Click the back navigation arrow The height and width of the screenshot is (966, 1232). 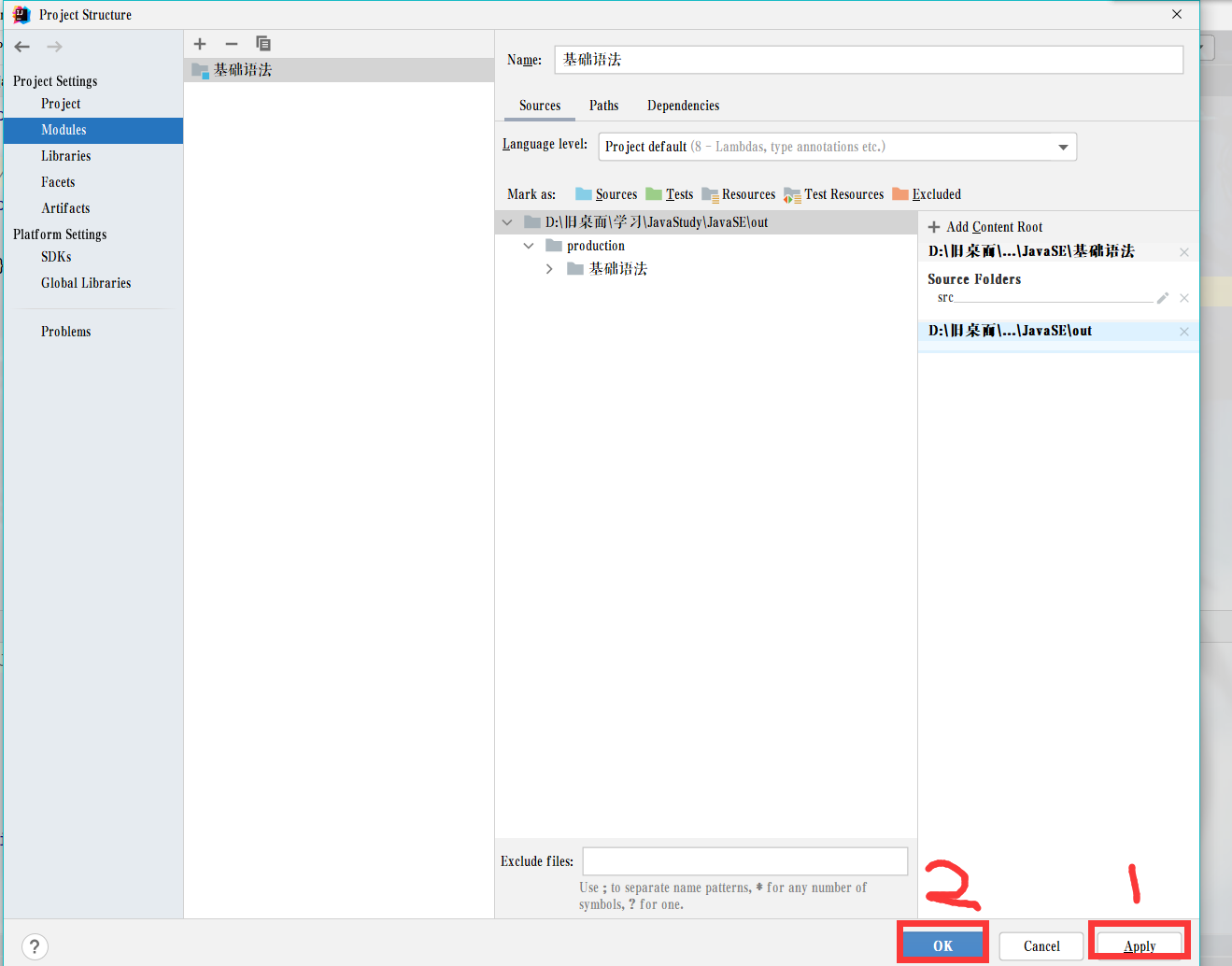22,47
